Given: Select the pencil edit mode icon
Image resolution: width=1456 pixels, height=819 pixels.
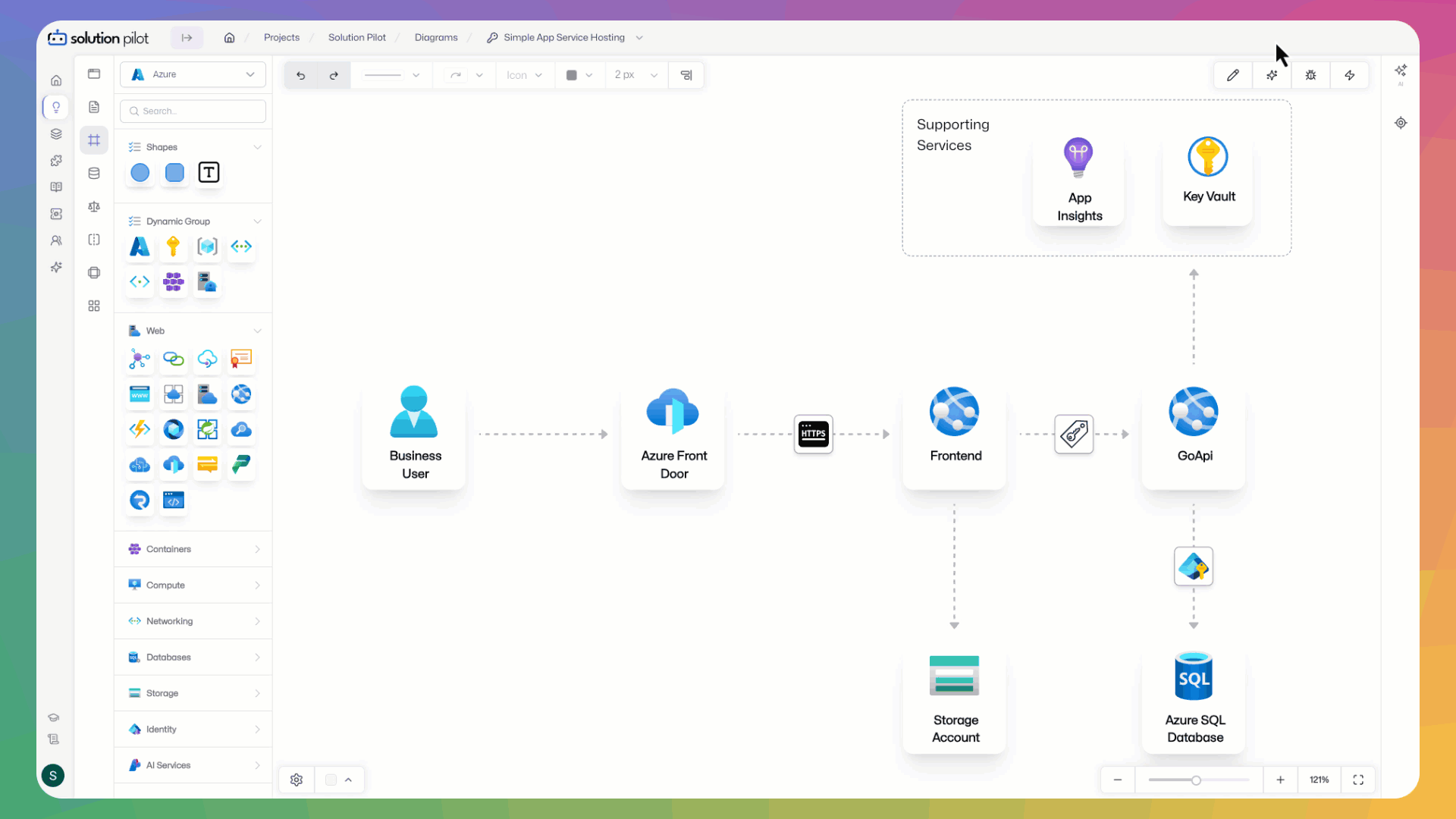Looking at the screenshot, I should coord(1233,75).
